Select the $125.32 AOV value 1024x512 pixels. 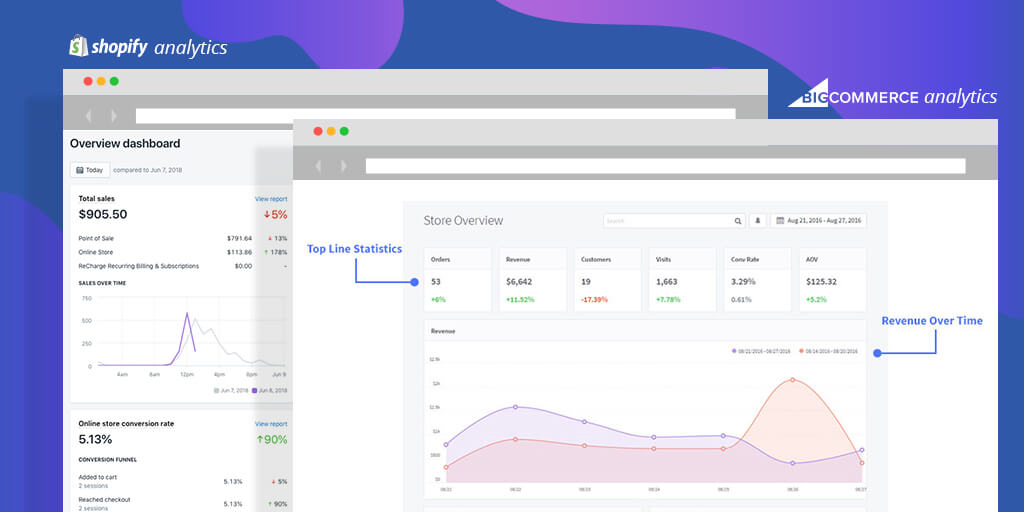tap(822, 282)
